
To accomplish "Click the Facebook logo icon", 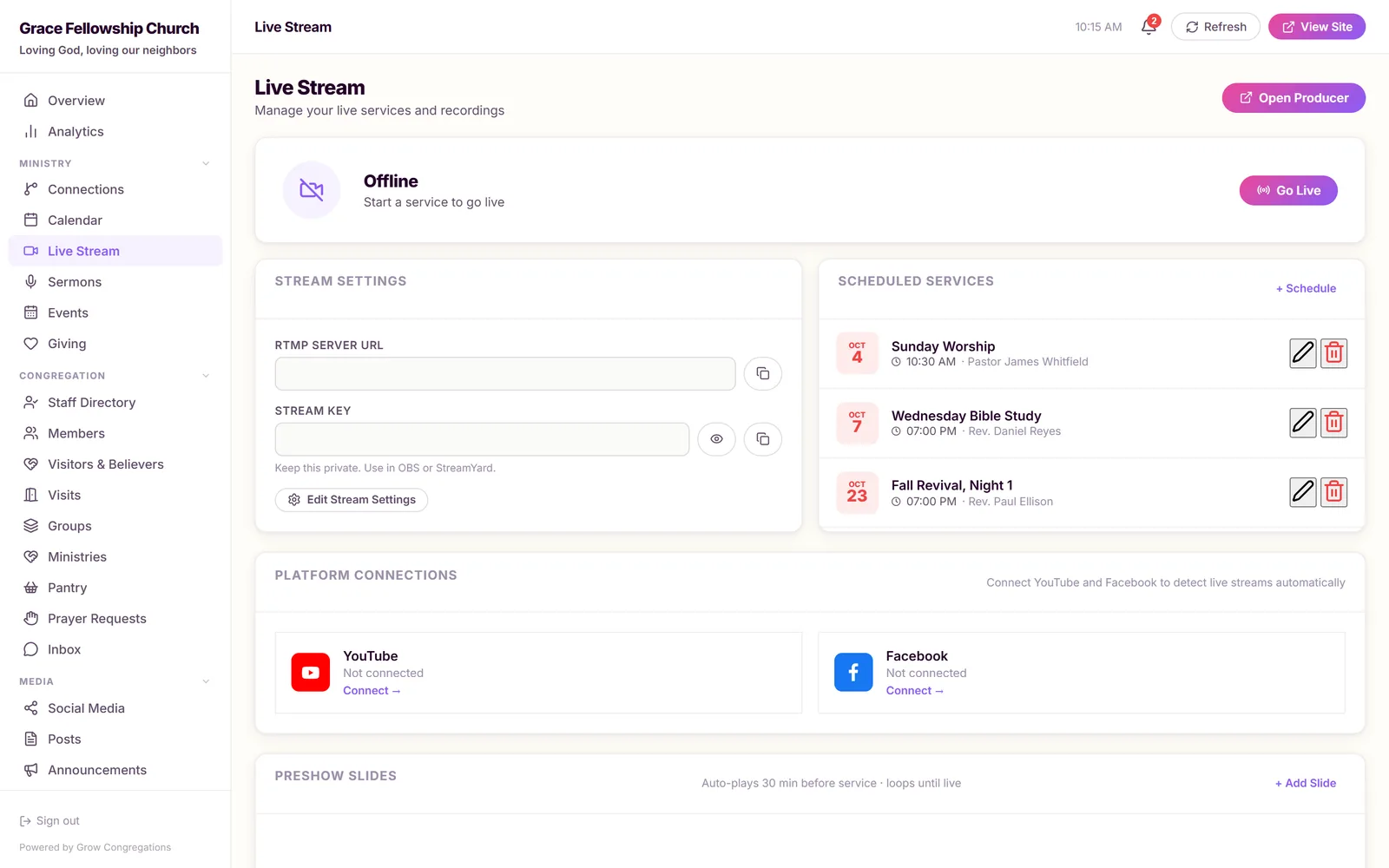I will pos(853,673).
